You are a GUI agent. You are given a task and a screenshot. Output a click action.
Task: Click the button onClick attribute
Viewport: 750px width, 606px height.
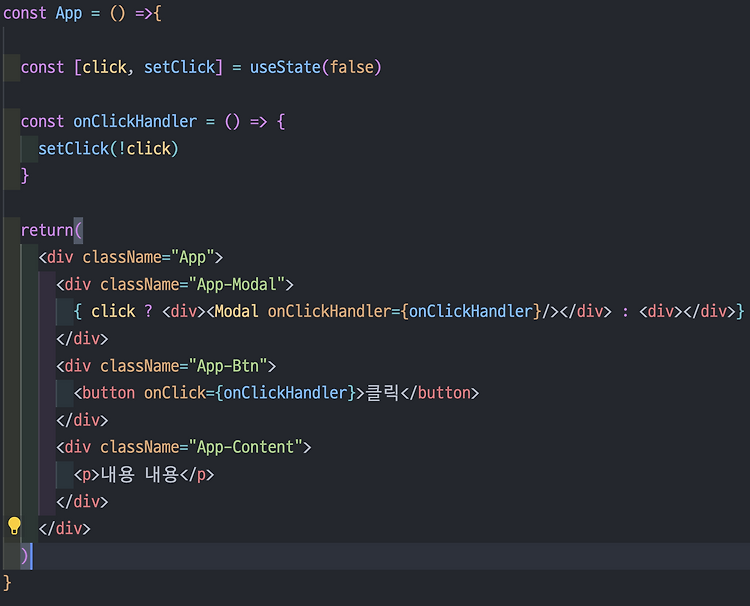(x=250, y=393)
